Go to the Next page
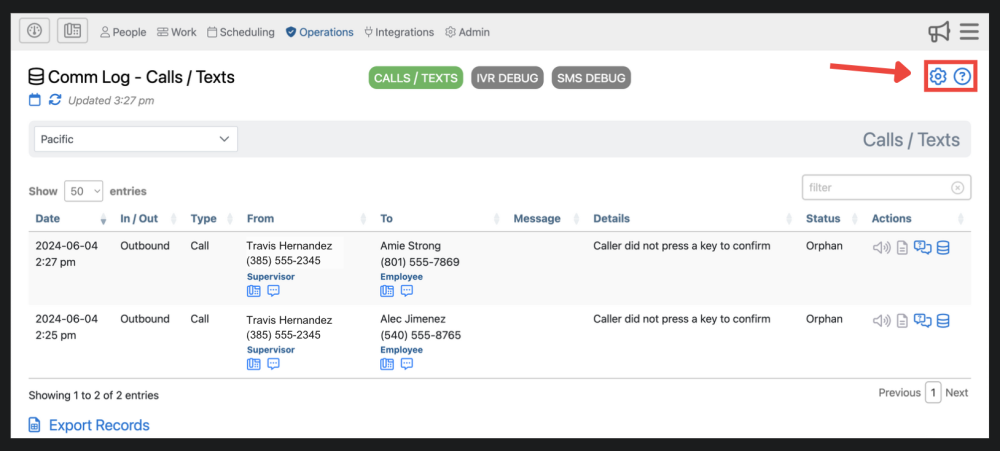 pyautogui.click(x=957, y=393)
